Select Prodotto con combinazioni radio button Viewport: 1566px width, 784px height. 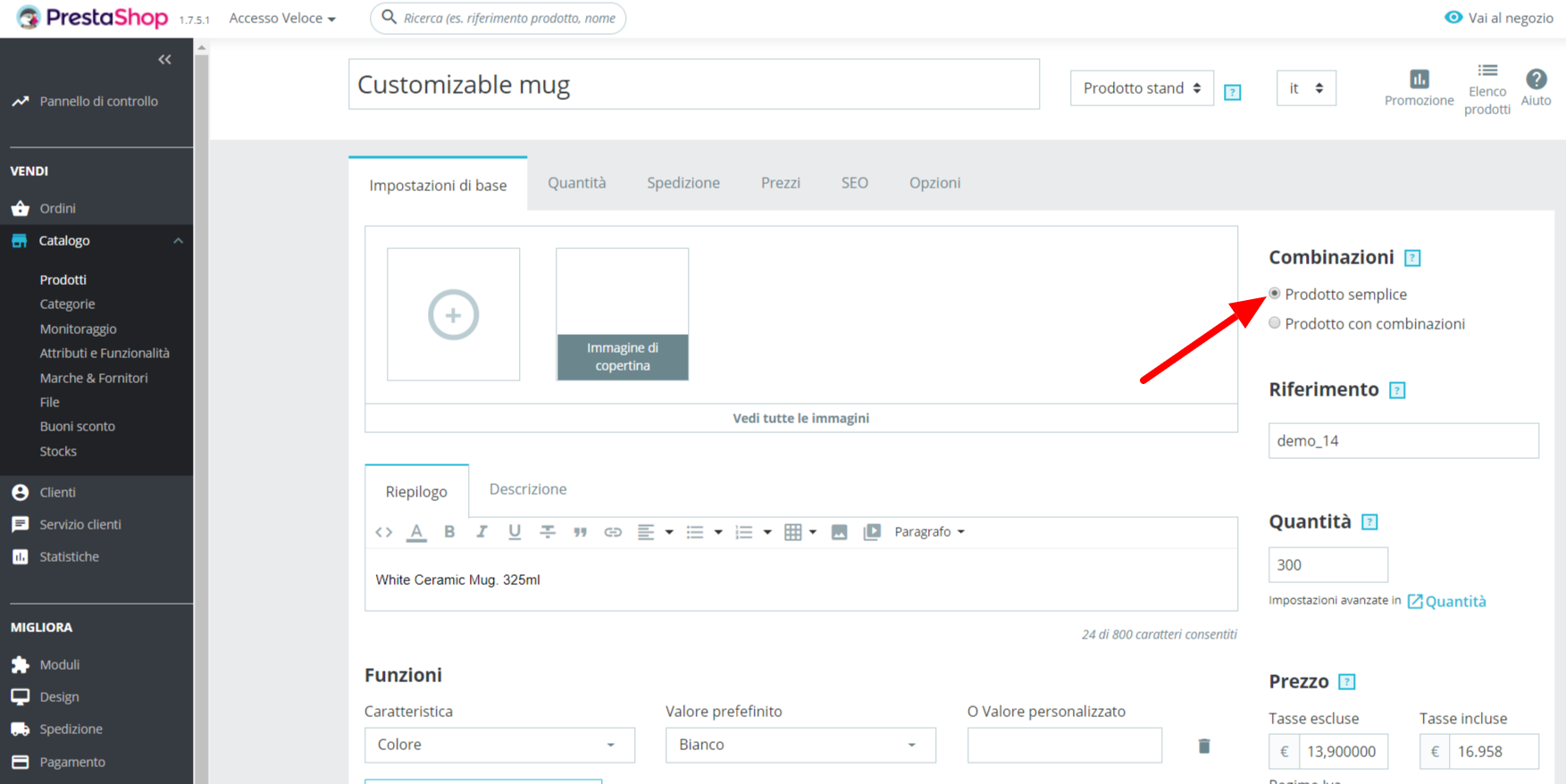[x=1275, y=323]
